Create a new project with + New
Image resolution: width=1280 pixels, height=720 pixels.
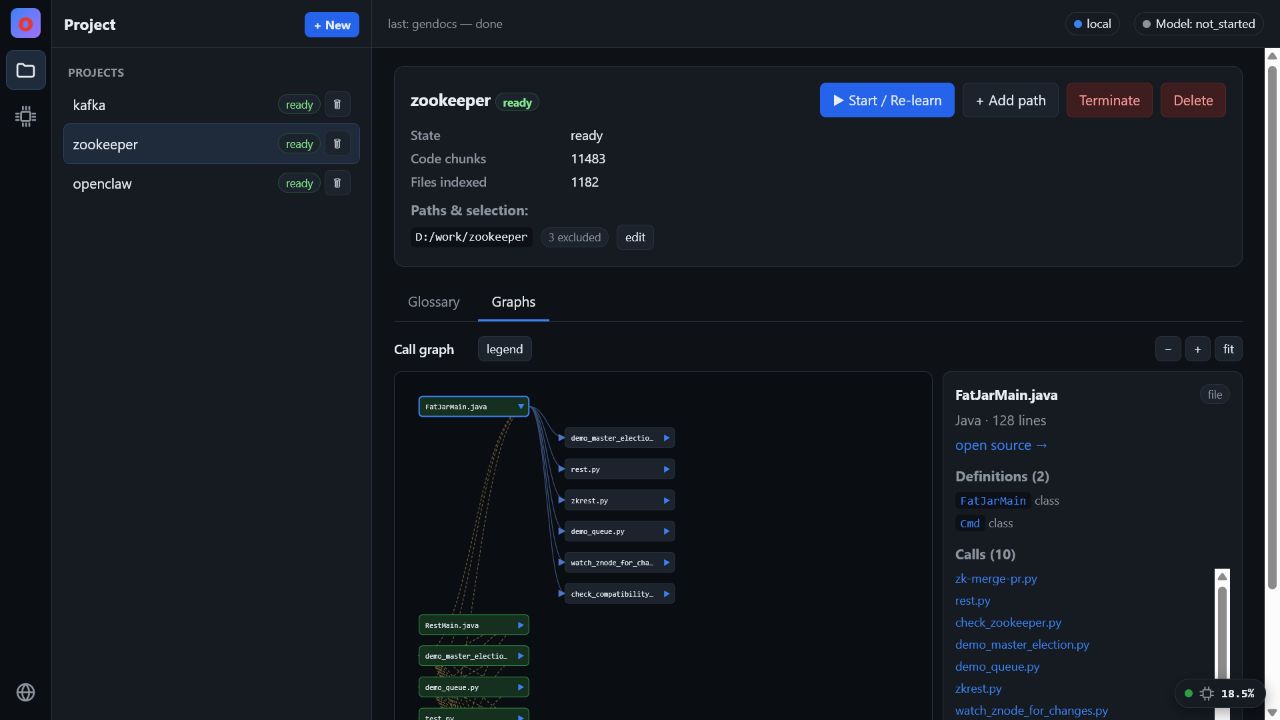[x=332, y=25]
